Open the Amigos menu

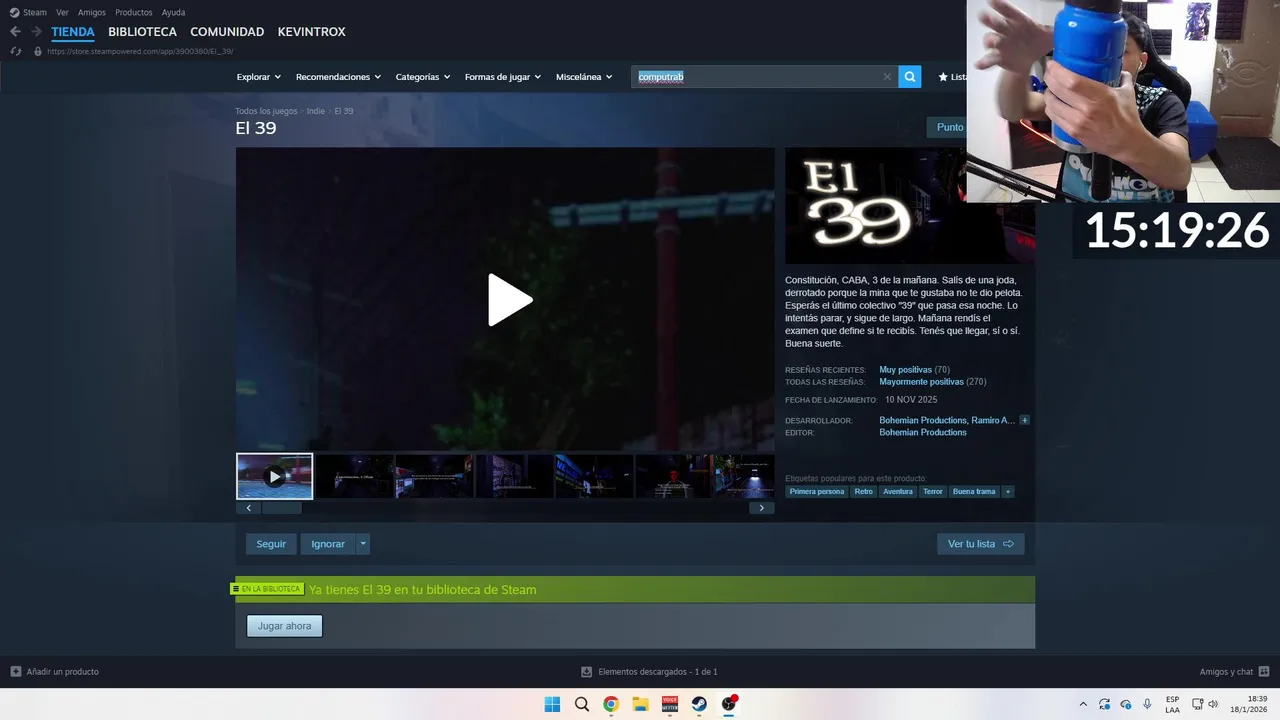[x=92, y=12]
